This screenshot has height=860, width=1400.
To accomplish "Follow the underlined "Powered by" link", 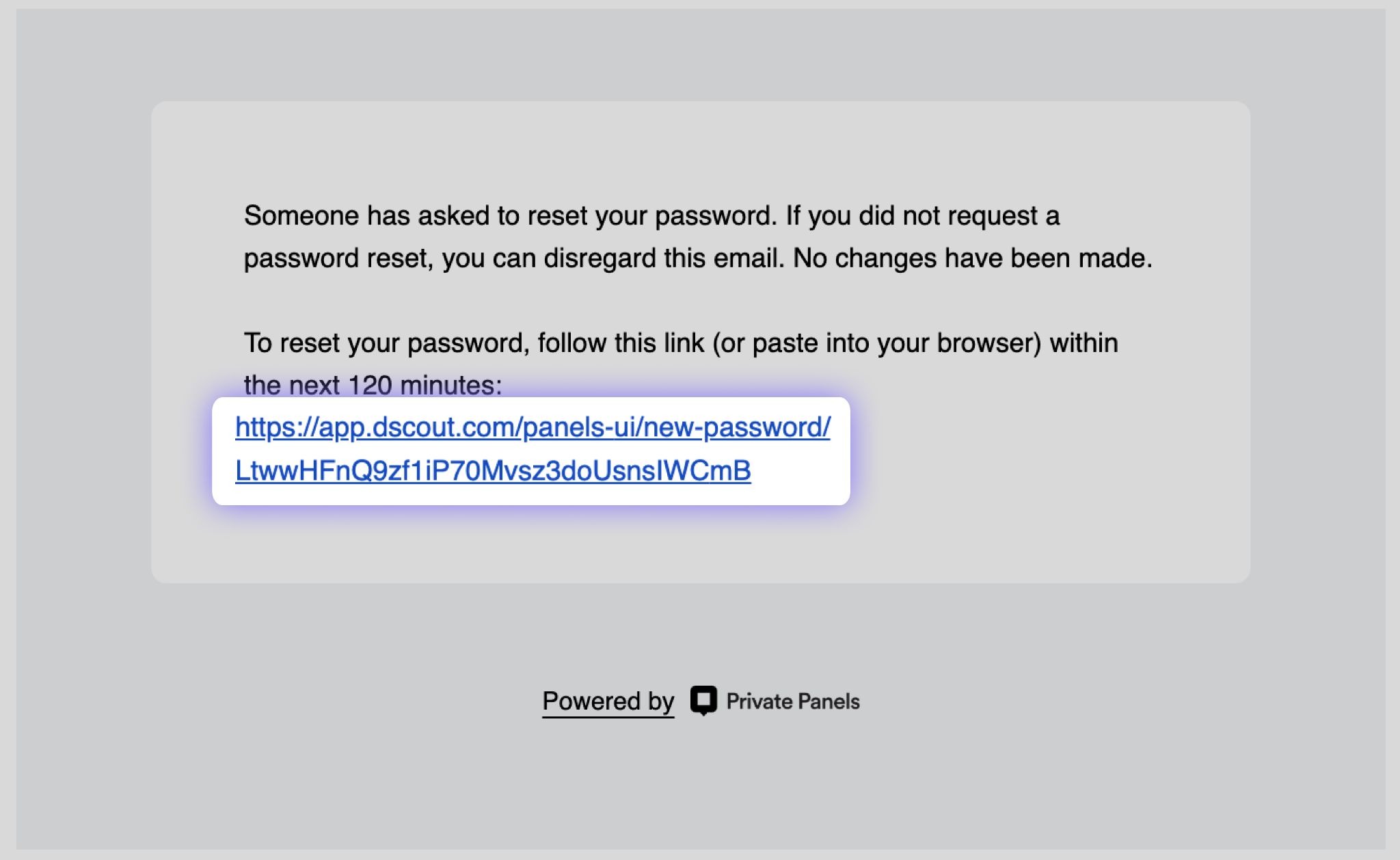I will [608, 701].
